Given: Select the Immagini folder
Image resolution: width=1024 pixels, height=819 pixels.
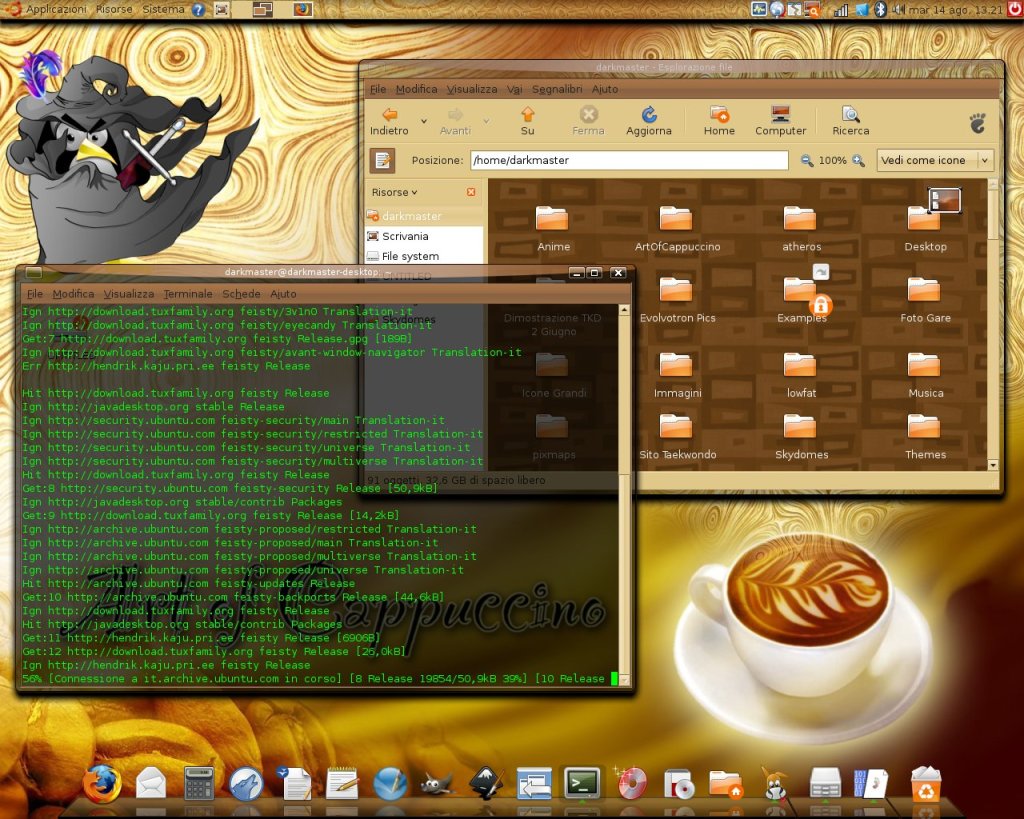Looking at the screenshot, I should (677, 376).
